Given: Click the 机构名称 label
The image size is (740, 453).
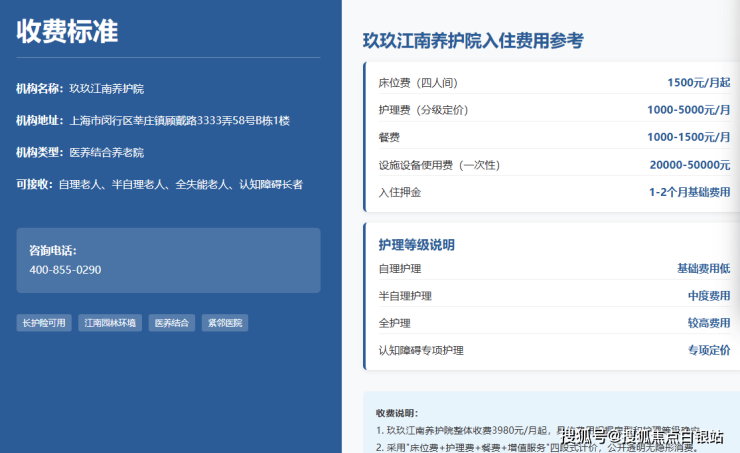Looking at the screenshot, I should point(40,88).
